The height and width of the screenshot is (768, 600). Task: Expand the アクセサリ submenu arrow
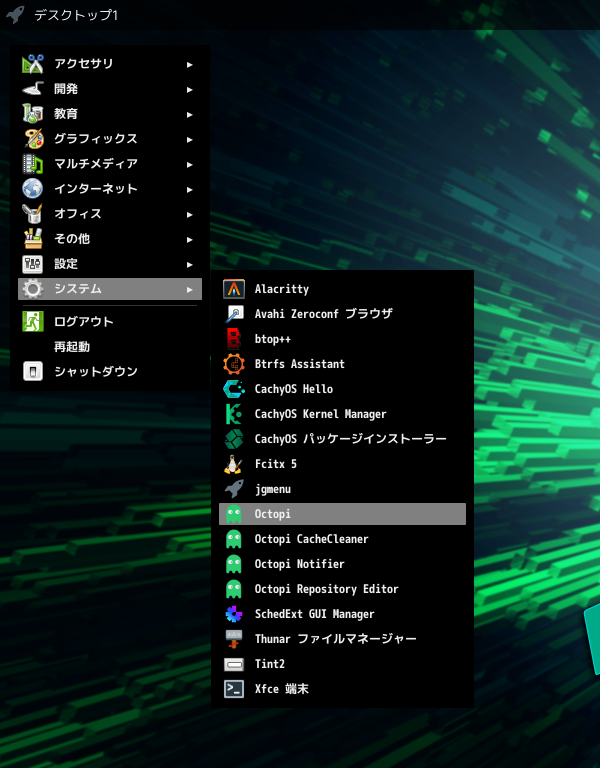[190, 64]
